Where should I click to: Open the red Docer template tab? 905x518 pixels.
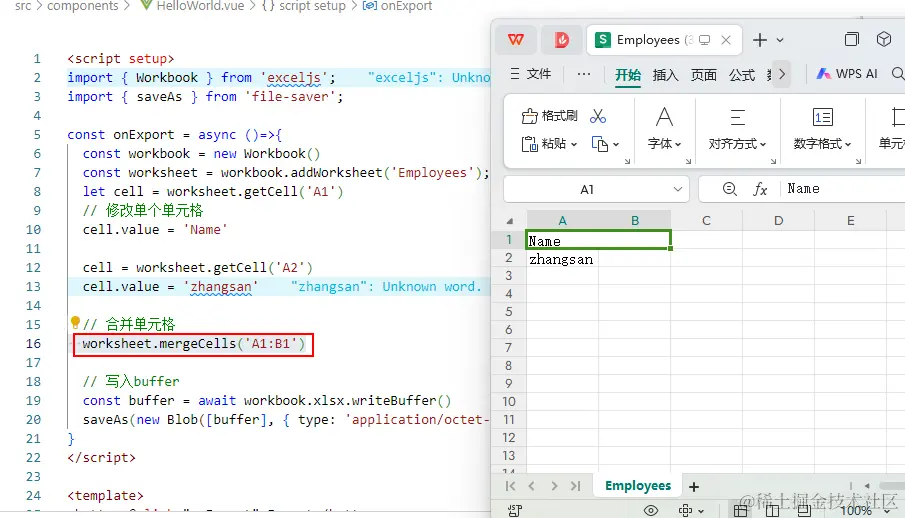(562, 40)
